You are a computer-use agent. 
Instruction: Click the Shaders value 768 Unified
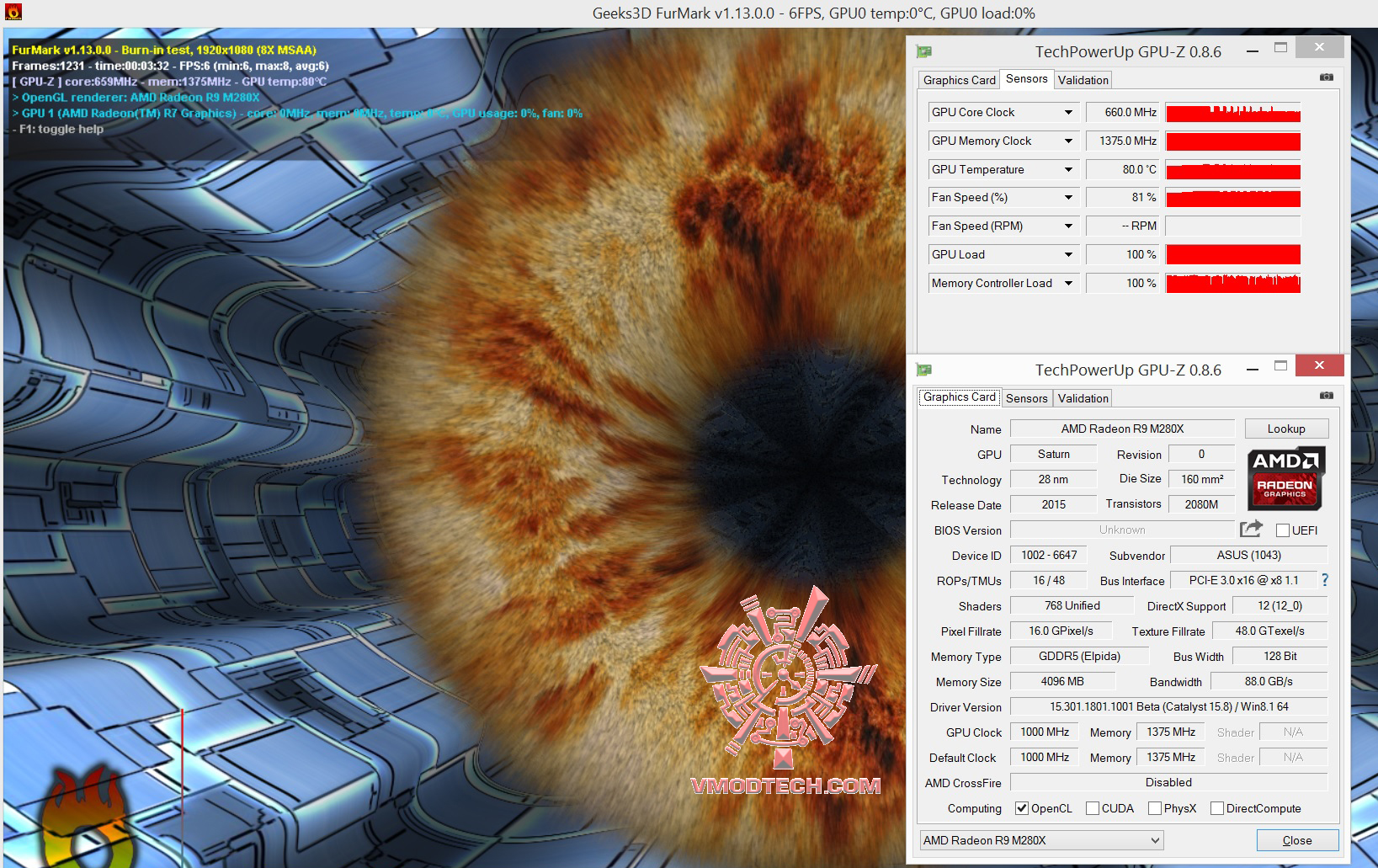pyautogui.click(x=1072, y=605)
